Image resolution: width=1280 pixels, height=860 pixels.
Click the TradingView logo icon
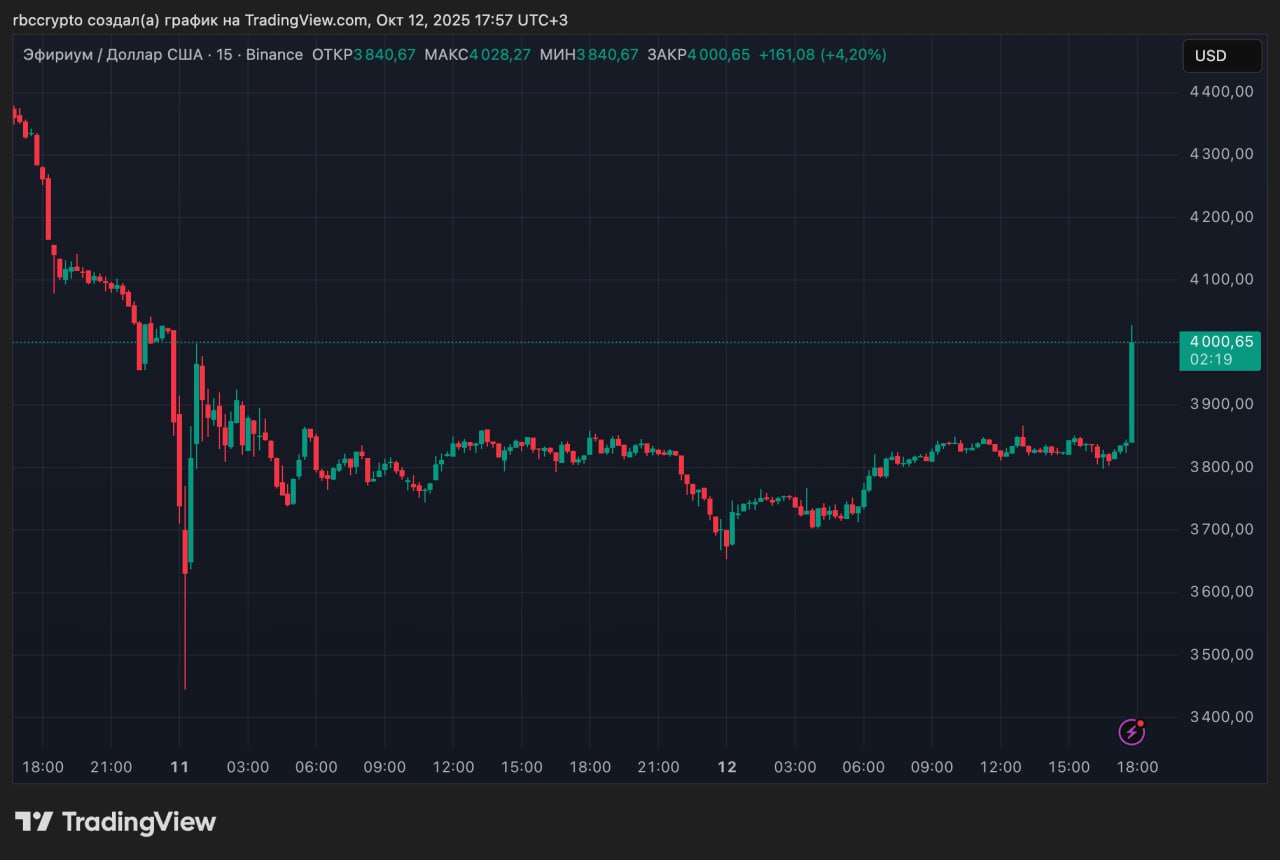point(34,822)
